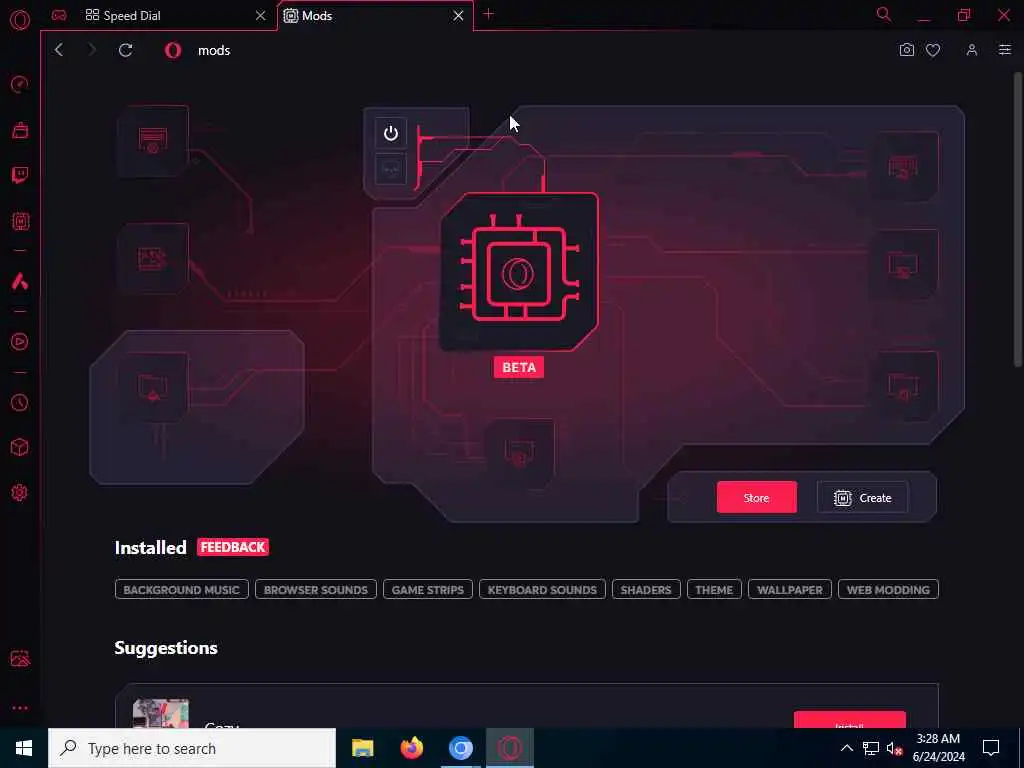Image resolution: width=1024 pixels, height=768 pixels.
Task: Open Extensions cube icon in sidebar
Action: [20, 447]
